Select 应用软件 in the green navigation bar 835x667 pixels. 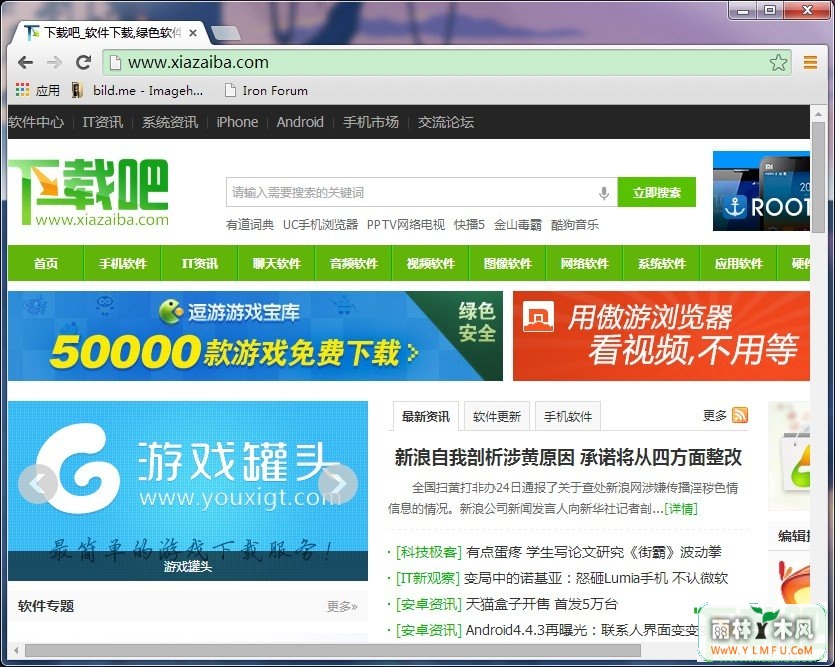coord(738,263)
